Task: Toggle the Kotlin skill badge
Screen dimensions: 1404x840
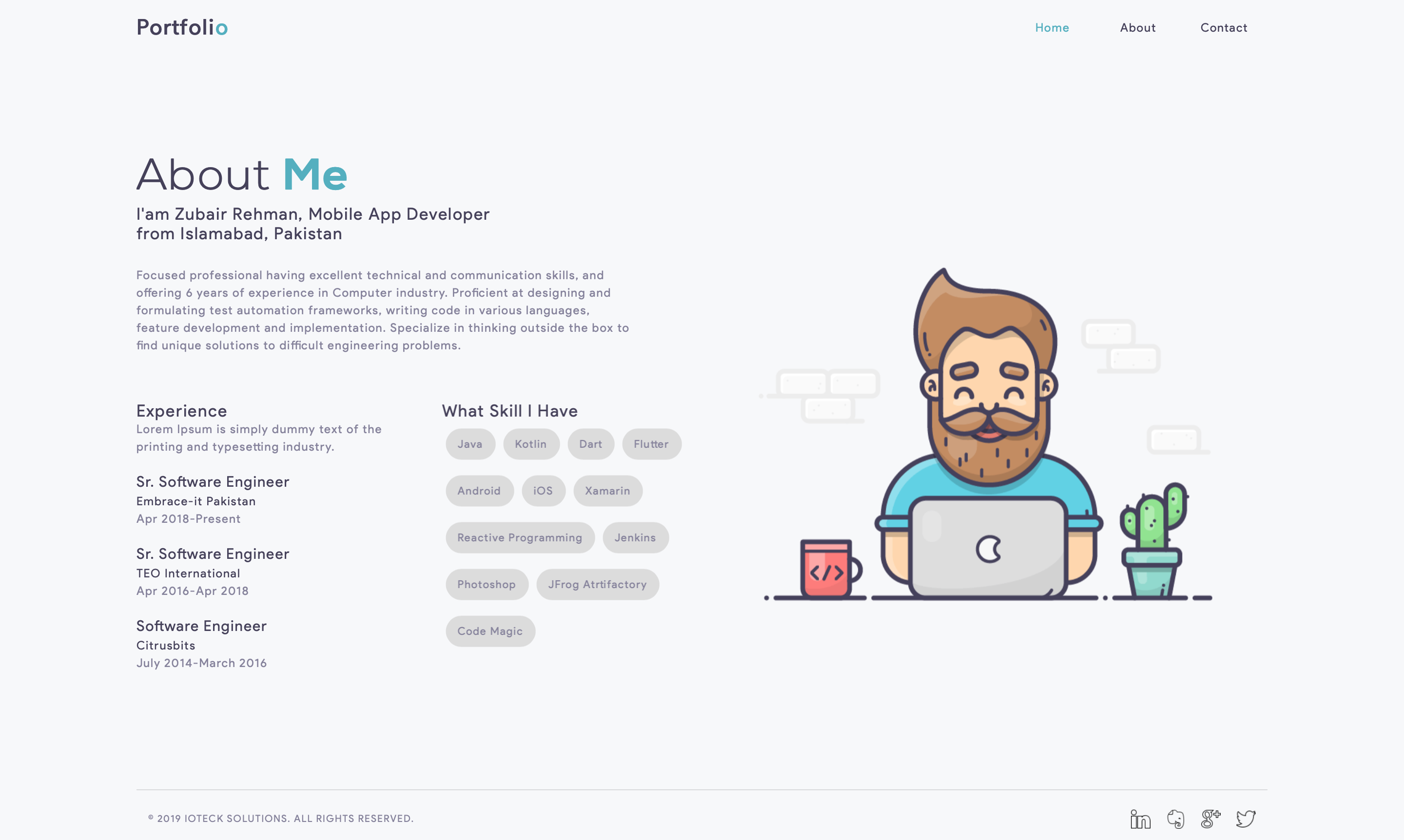Action: click(x=530, y=443)
